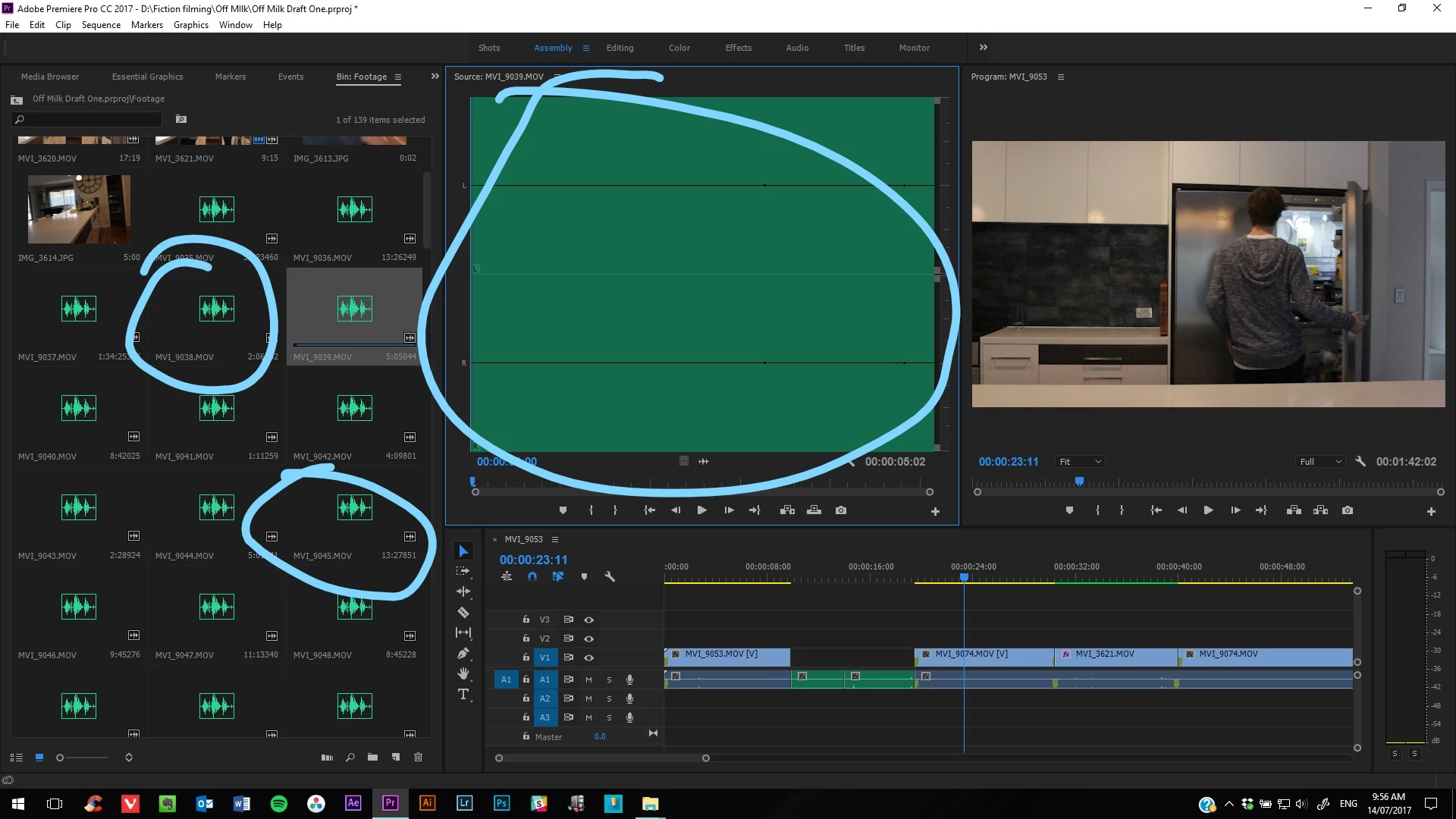Solo audio track A2

tap(609, 698)
